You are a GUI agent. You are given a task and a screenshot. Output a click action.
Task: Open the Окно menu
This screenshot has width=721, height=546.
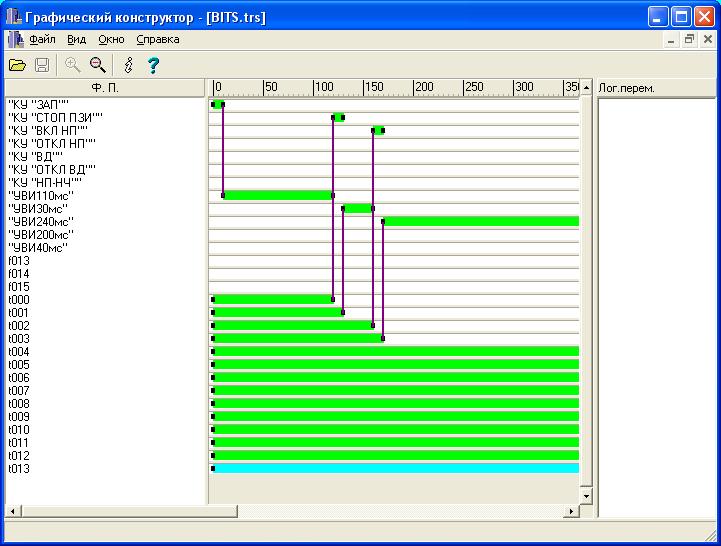[x=111, y=40]
